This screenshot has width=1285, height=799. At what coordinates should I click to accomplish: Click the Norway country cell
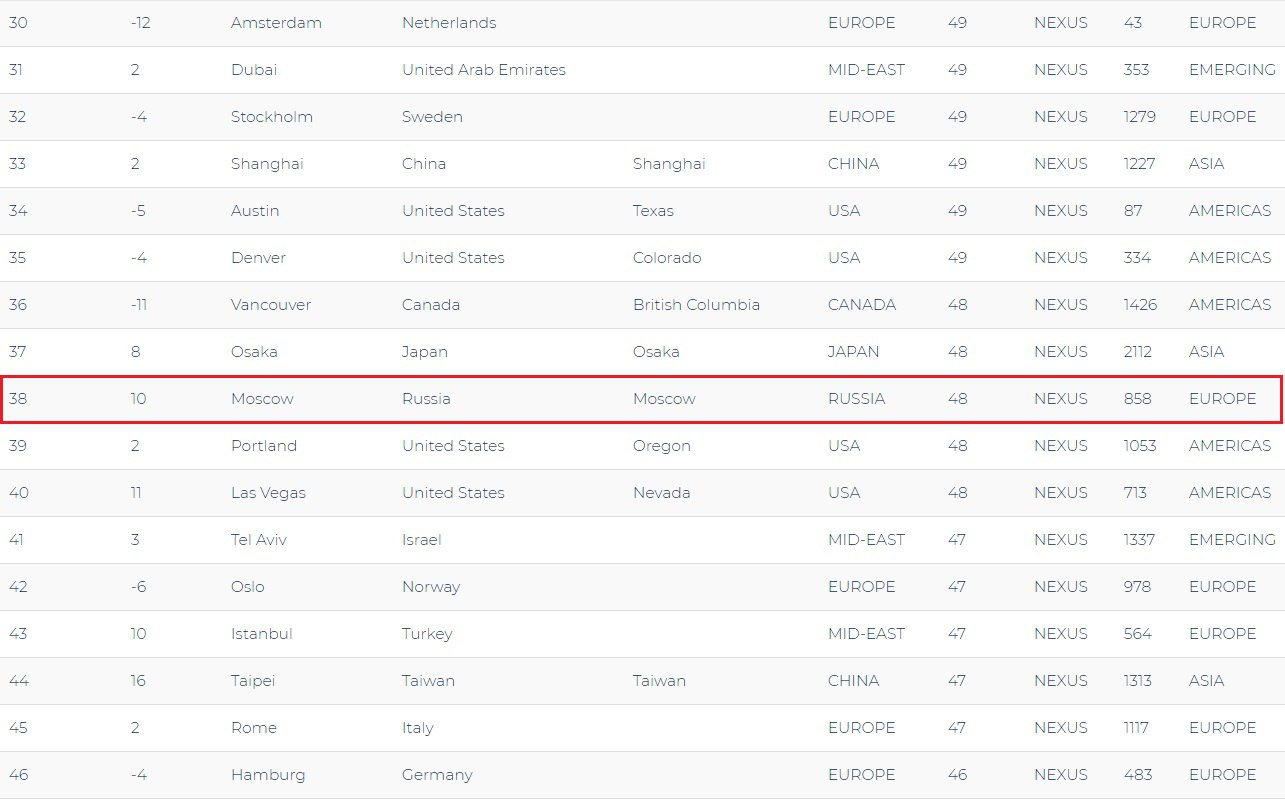[430, 587]
